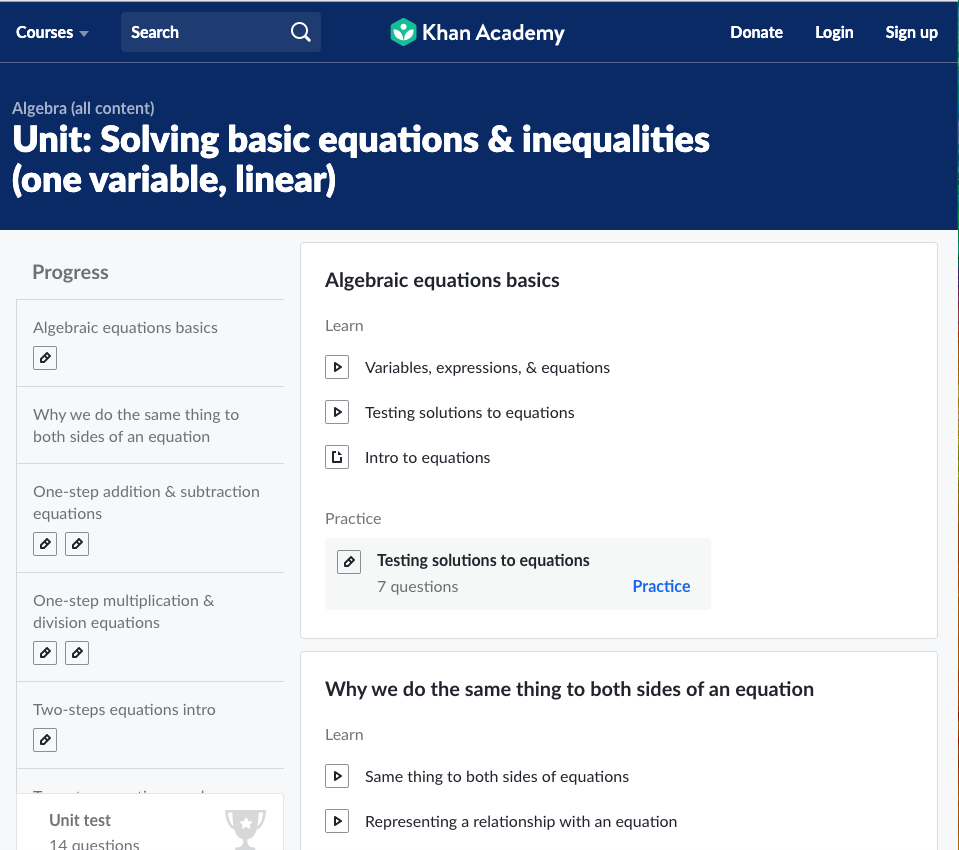959x850 pixels.
Task: Click the play icon beside Testing solutions to equations
Action: pyautogui.click(x=337, y=412)
